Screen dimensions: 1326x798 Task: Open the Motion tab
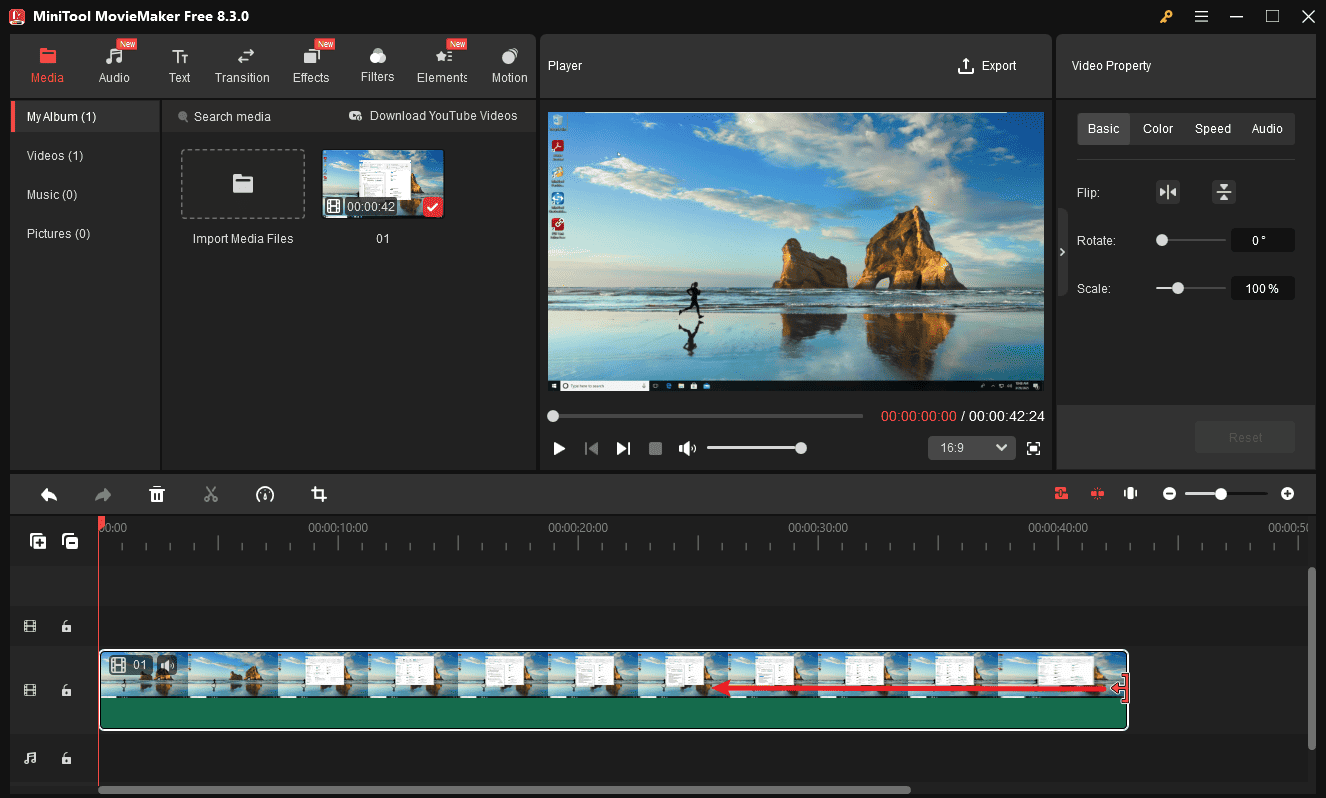pos(509,65)
